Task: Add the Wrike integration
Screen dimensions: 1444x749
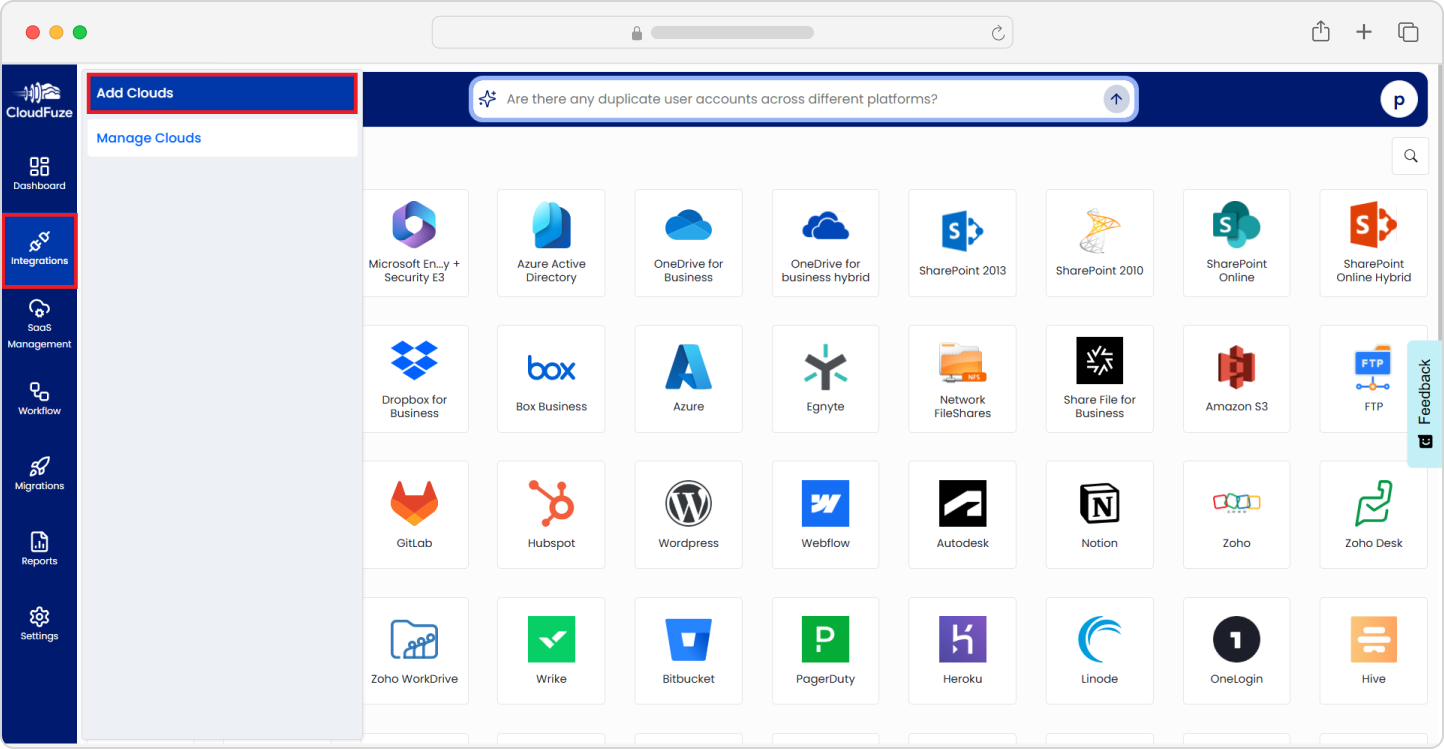Action: point(551,651)
